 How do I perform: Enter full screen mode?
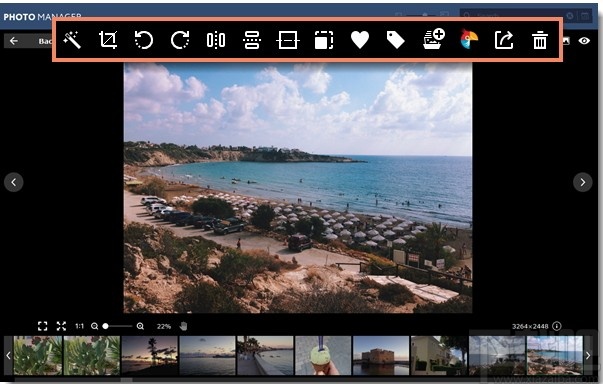point(61,326)
